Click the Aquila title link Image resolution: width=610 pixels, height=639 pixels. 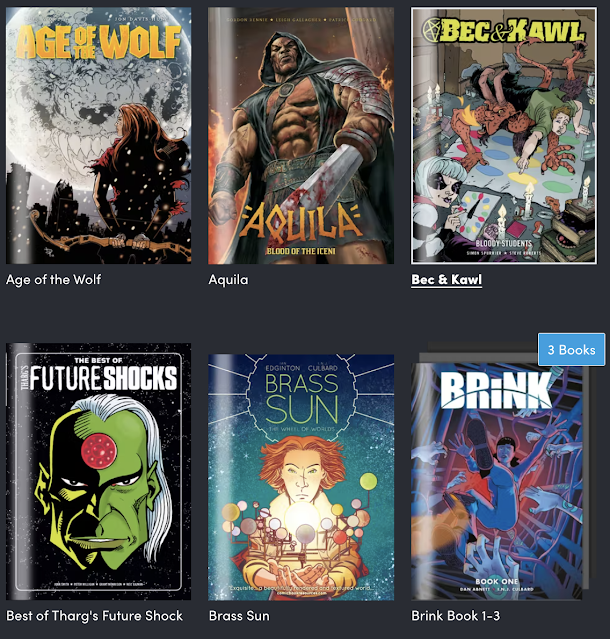tap(228, 280)
